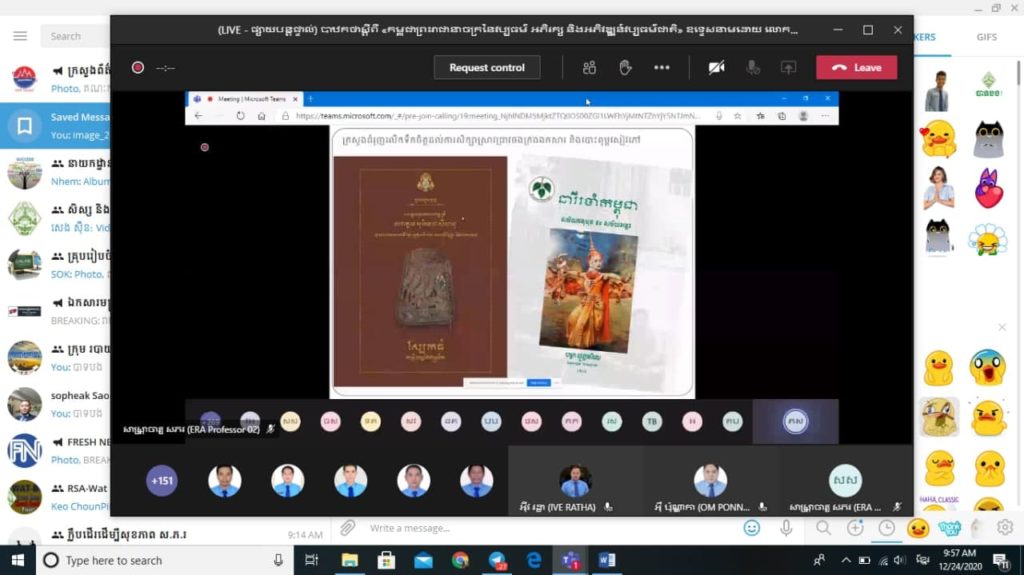Click the TB participant avatar in shared view
1024x575 pixels.
coord(652,421)
